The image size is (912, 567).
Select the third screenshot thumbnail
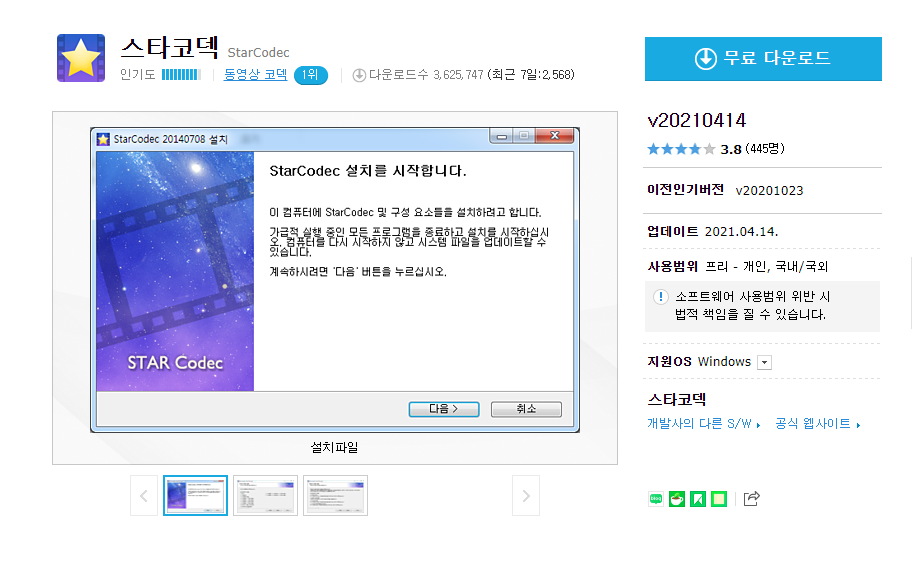point(335,495)
